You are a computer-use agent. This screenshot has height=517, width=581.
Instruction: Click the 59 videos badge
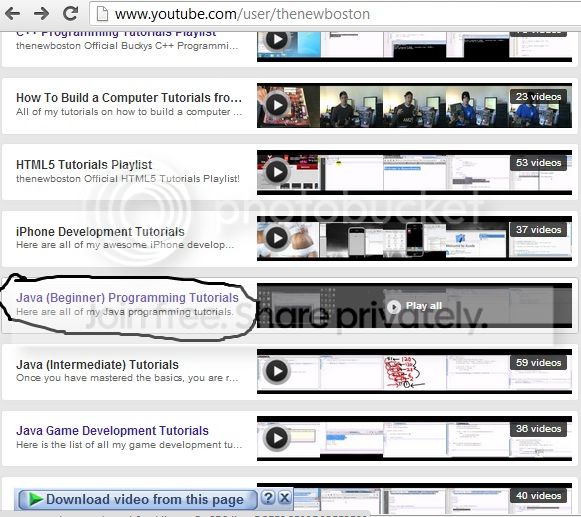(x=538, y=362)
